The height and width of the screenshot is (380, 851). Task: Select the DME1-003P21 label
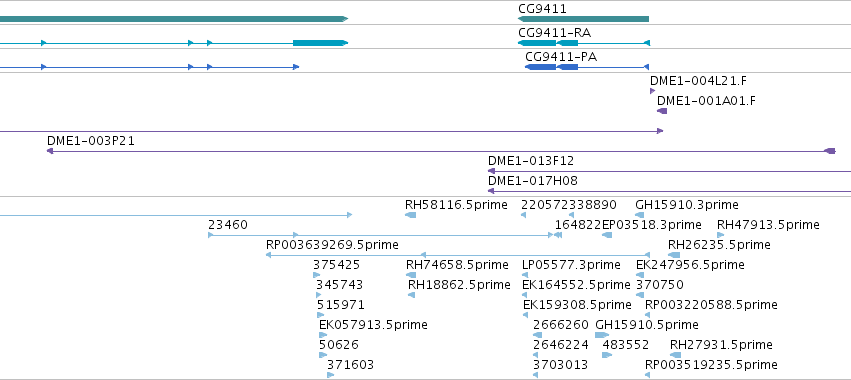click(x=91, y=141)
